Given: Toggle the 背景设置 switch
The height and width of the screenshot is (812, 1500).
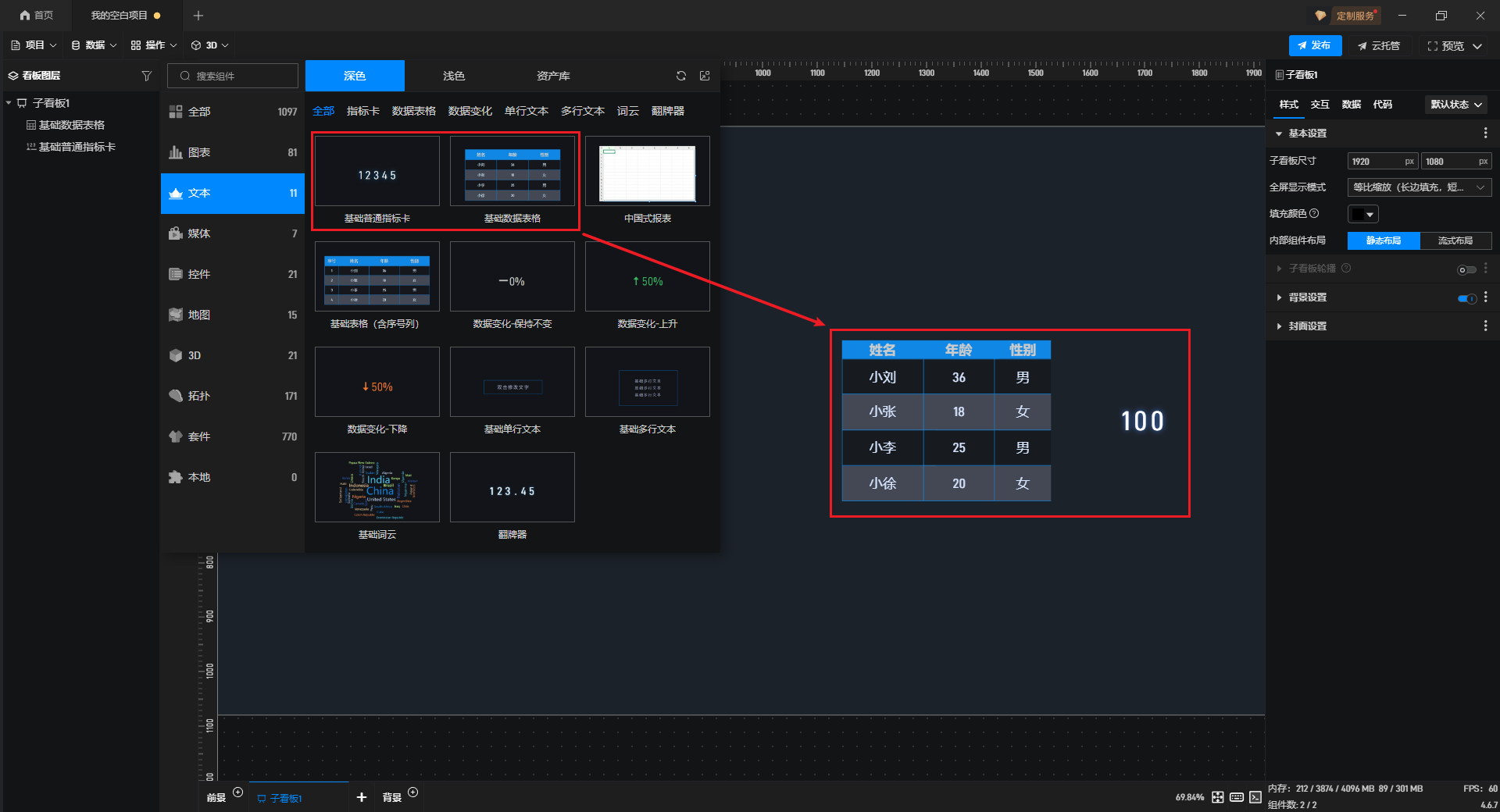Looking at the screenshot, I should (x=1466, y=297).
